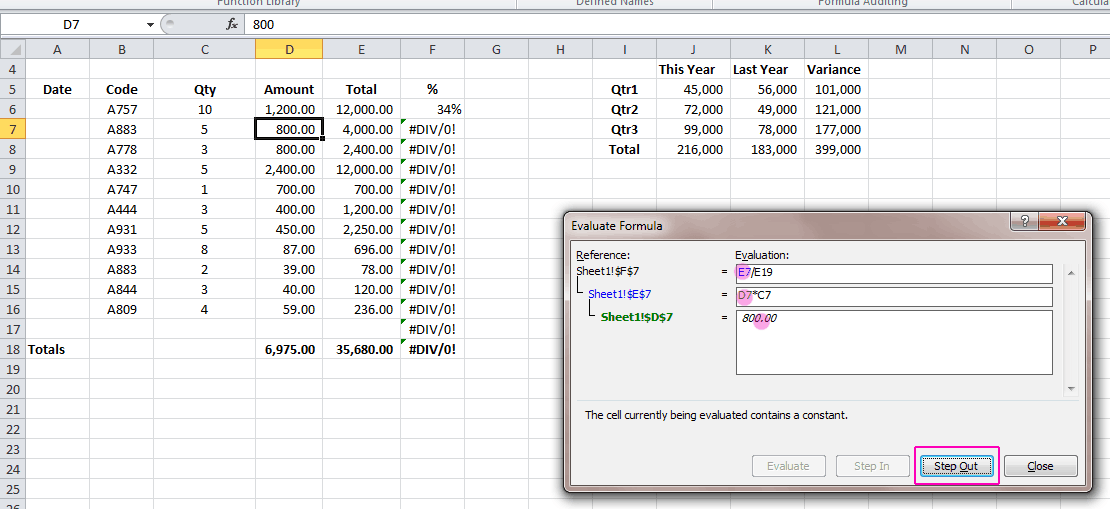1110x509 pixels.
Task: Click the D7*C7 evaluation box
Action: pos(894,297)
